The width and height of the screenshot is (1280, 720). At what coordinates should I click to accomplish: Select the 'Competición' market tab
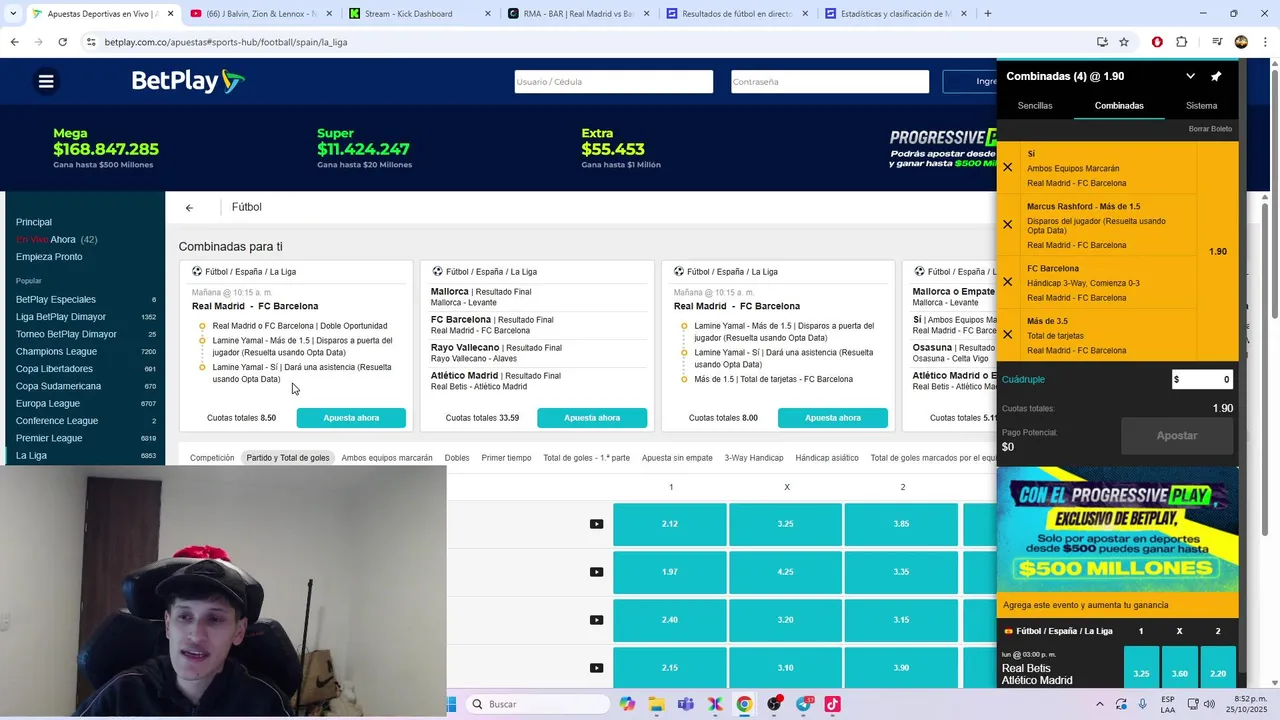(212, 458)
